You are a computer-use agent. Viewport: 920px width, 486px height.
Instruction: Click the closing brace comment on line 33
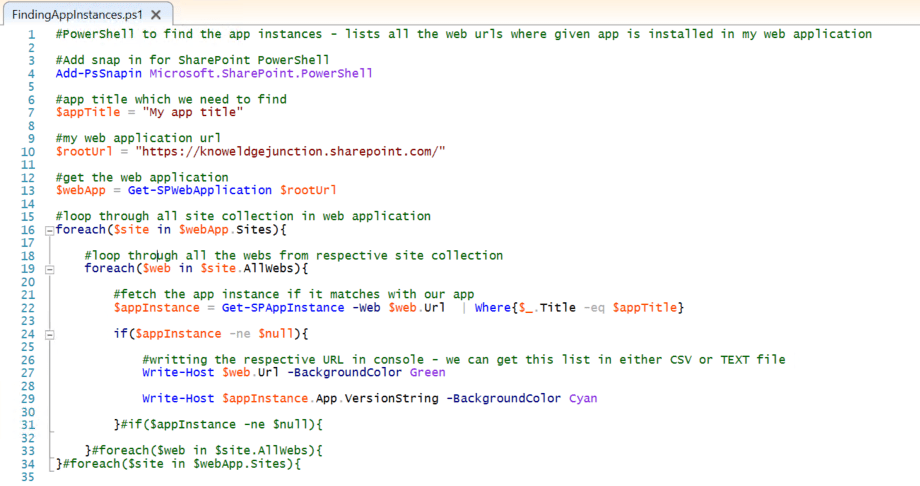click(207, 450)
